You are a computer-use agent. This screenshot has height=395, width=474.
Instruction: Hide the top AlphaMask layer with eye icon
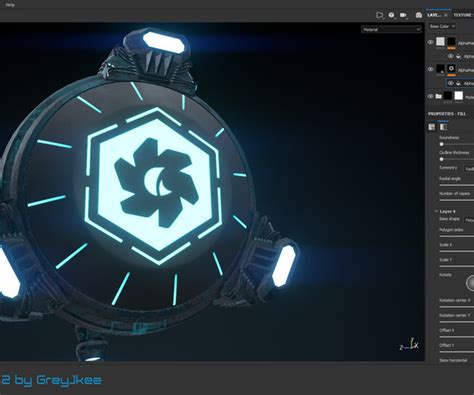click(430, 42)
